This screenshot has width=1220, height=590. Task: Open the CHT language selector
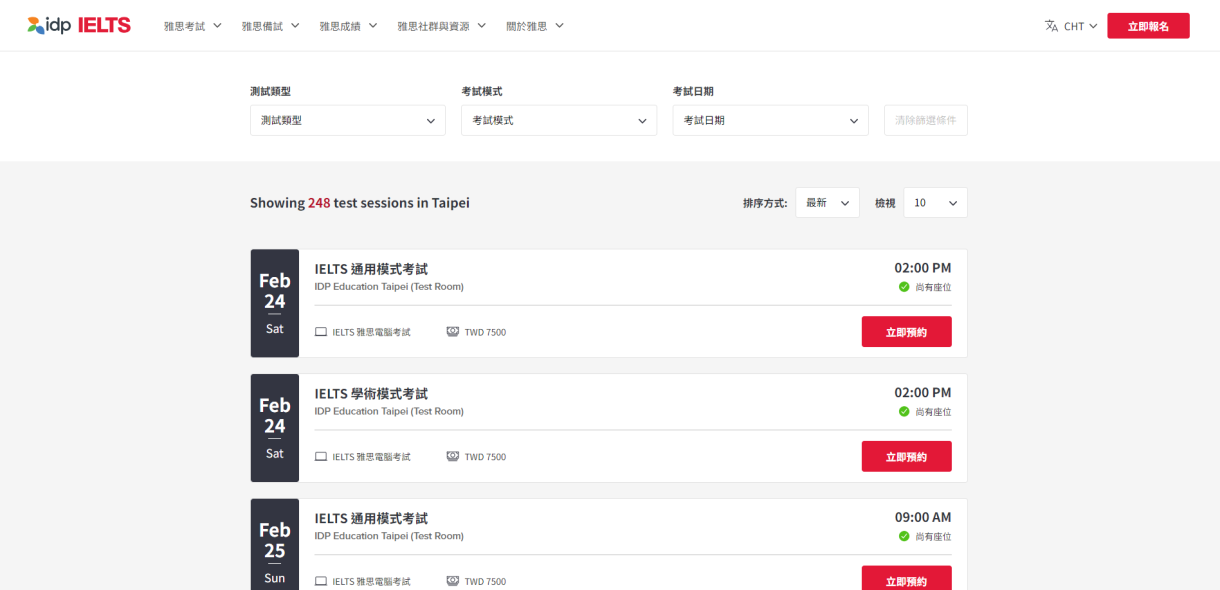pos(1080,26)
